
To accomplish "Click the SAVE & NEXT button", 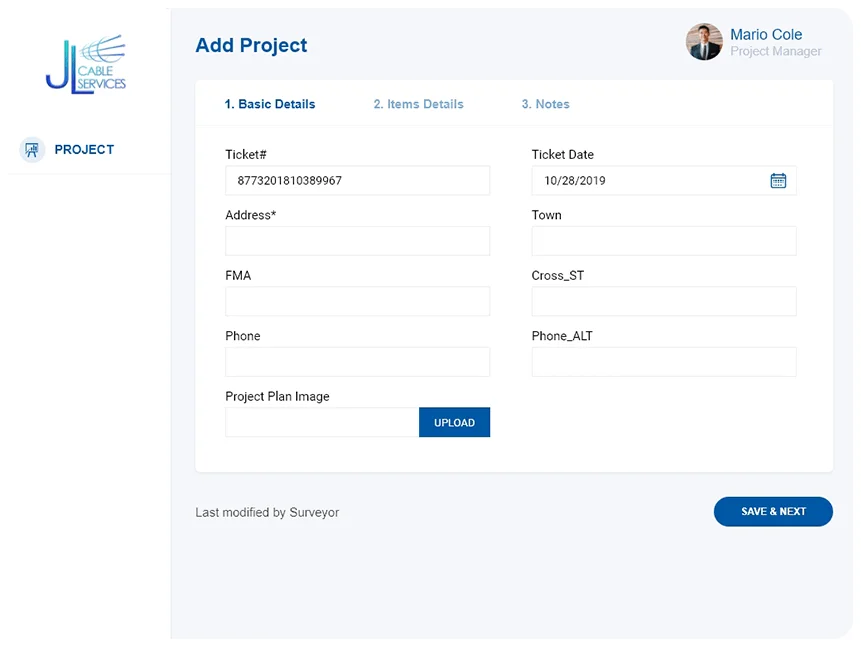I will click(x=772, y=511).
